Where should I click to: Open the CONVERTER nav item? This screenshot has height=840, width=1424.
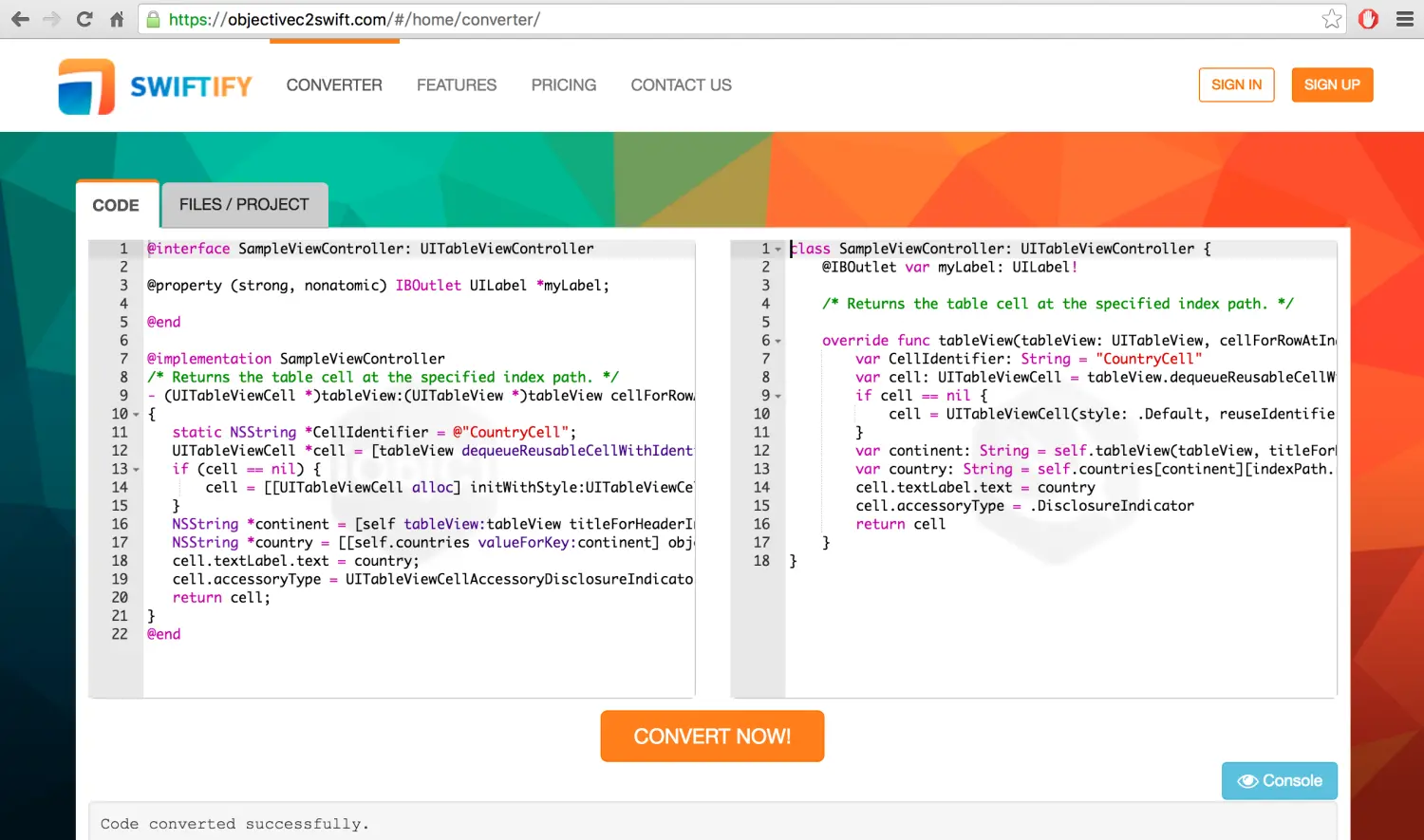click(x=334, y=85)
